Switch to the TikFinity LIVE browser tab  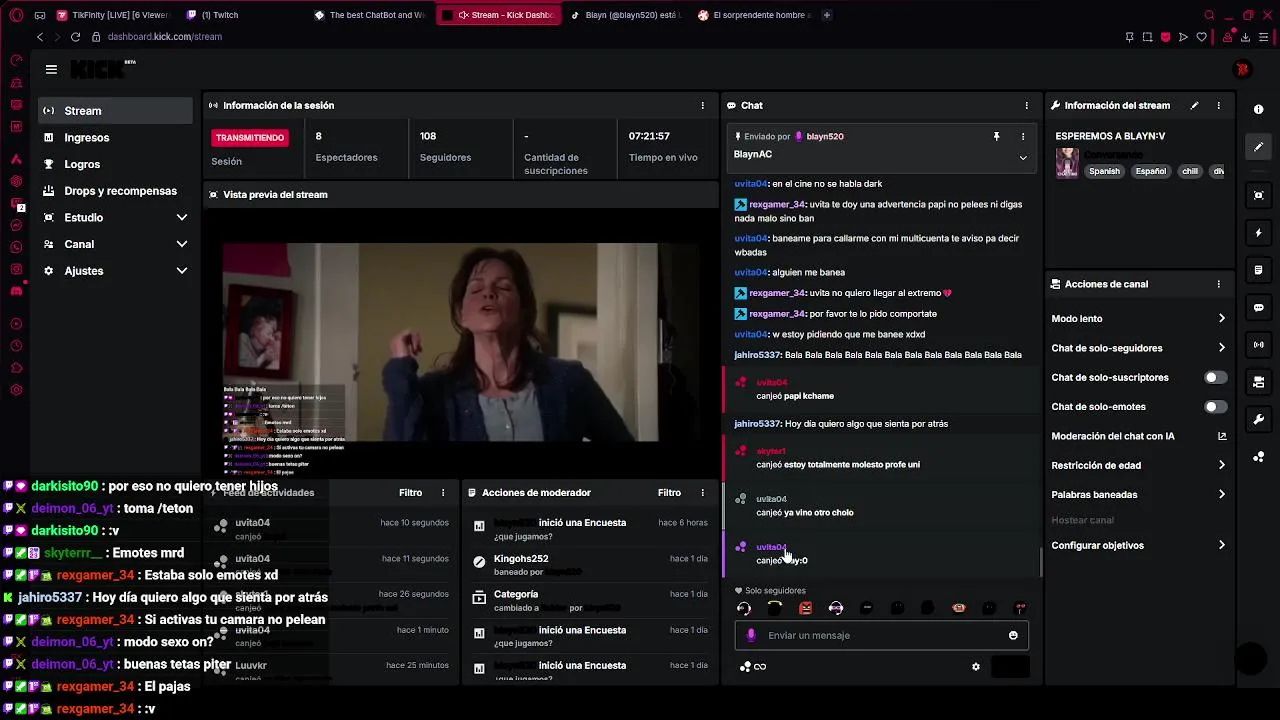(x=113, y=15)
